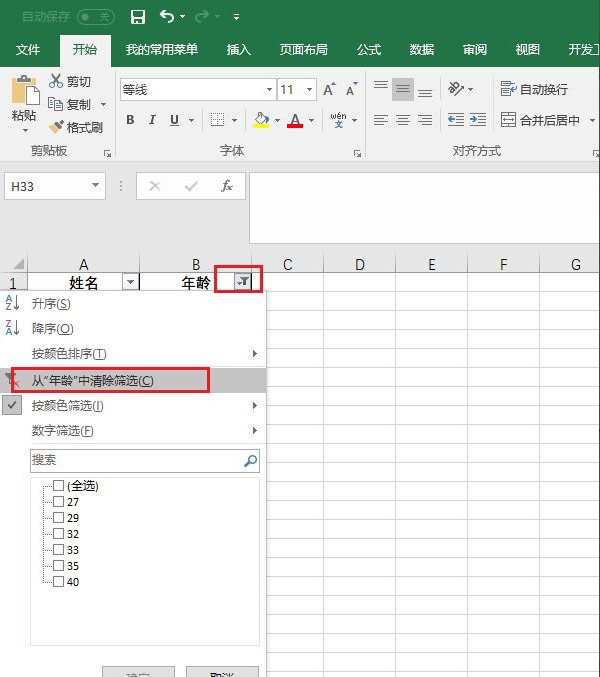The height and width of the screenshot is (677, 600).
Task: Click the text orientation icon
Action: 456,89
